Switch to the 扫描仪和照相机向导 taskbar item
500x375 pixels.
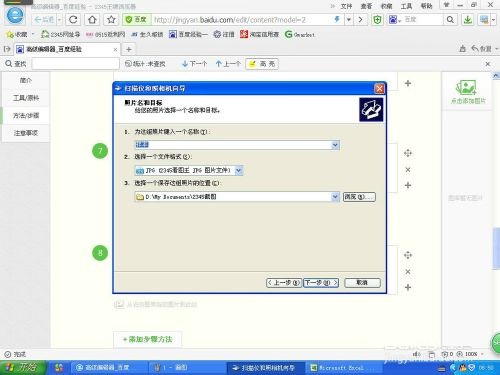click(x=265, y=368)
